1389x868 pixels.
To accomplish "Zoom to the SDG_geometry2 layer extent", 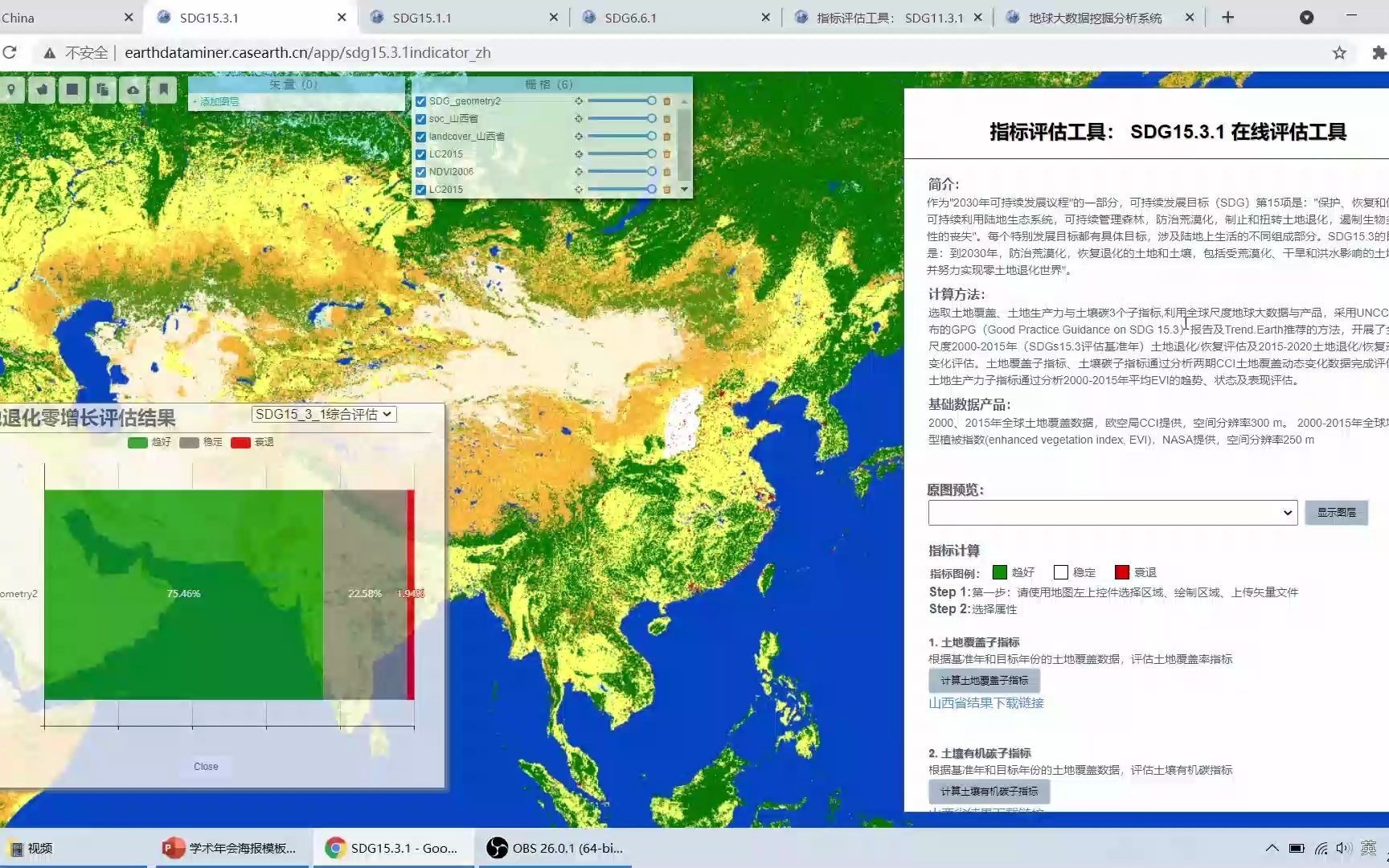I will [578, 101].
